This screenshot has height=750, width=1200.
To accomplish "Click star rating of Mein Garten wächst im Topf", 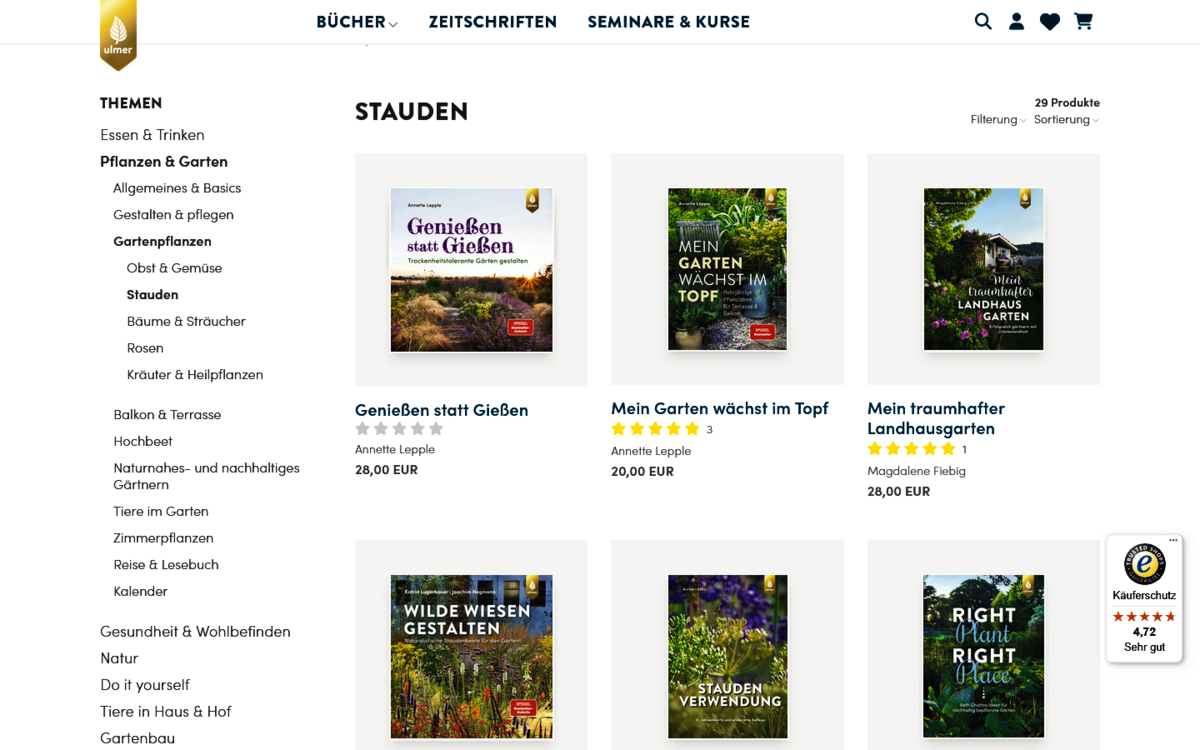I will tap(655, 429).
